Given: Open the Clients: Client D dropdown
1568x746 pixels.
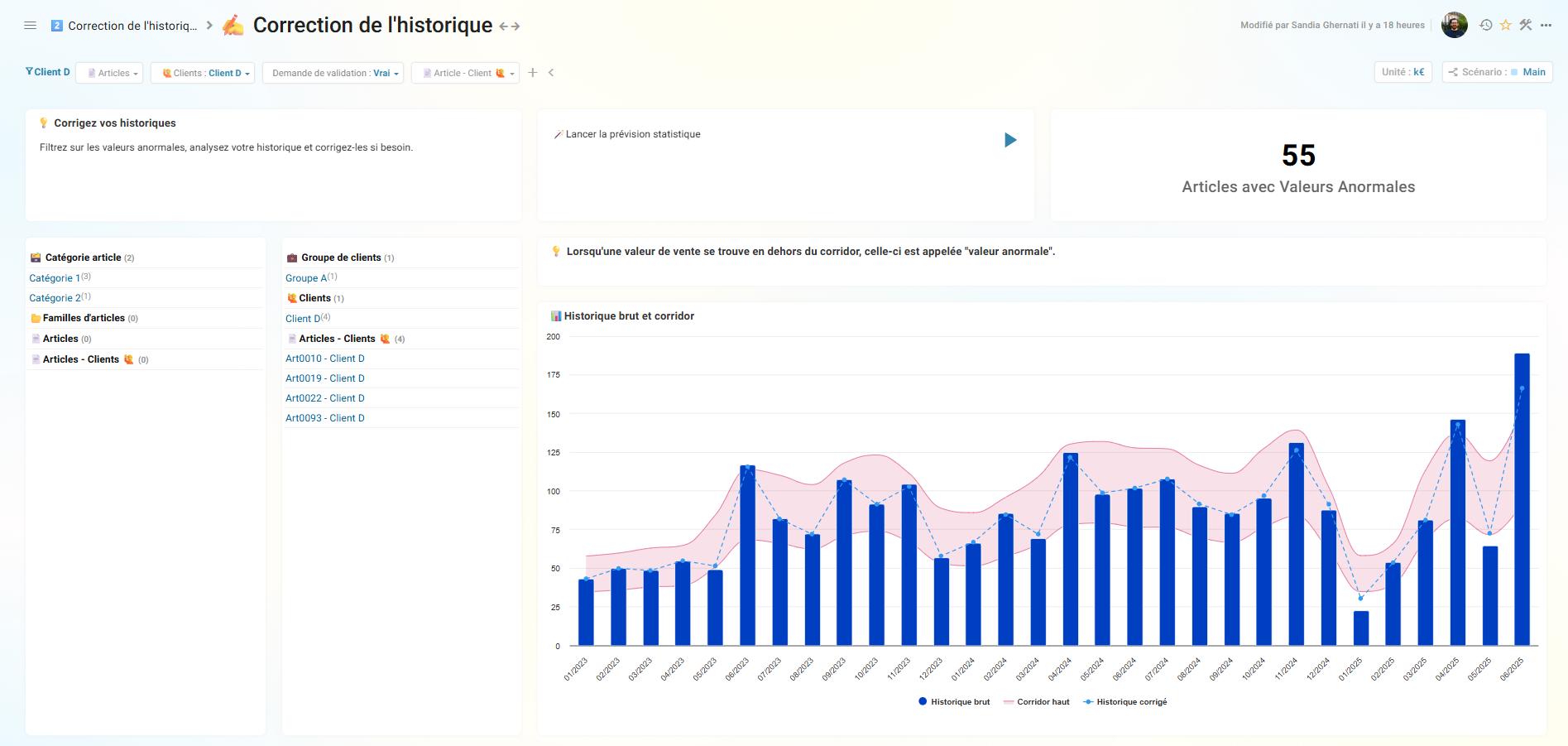Looking at the screenshot, I should (x=203, y=73).
